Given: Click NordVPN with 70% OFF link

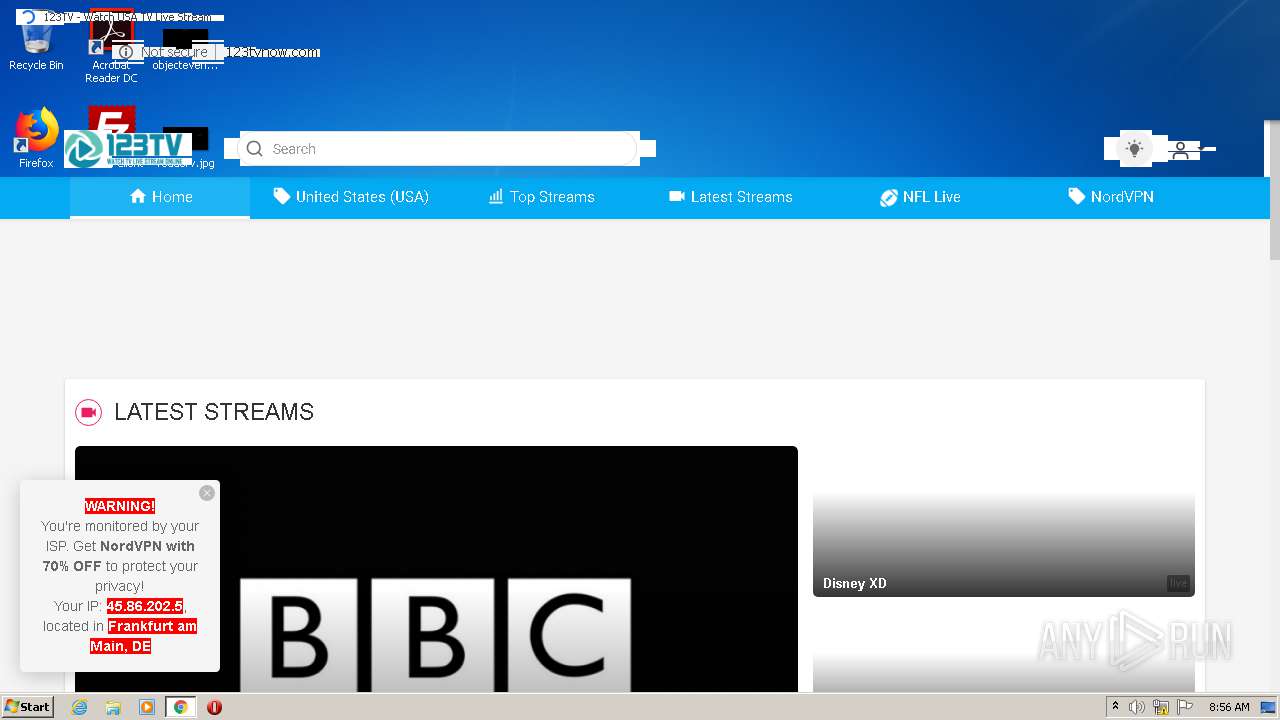Looking at the screenshot, I should [x=119, y=556].
